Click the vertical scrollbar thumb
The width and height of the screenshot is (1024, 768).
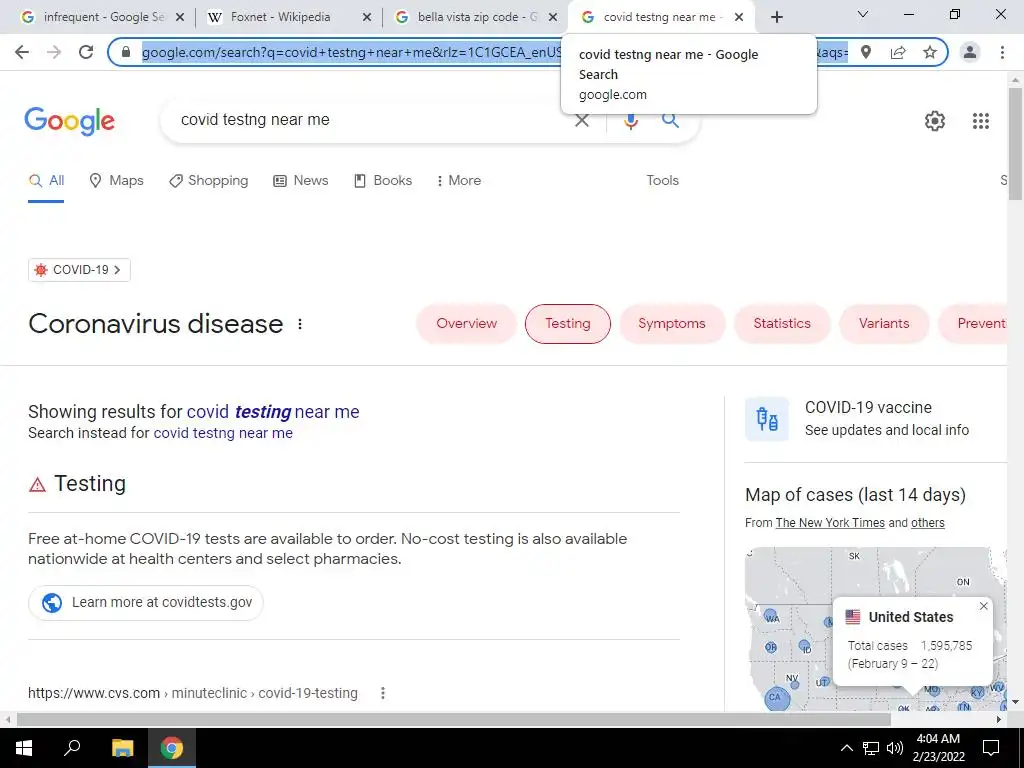click(x=1015, y=144)
